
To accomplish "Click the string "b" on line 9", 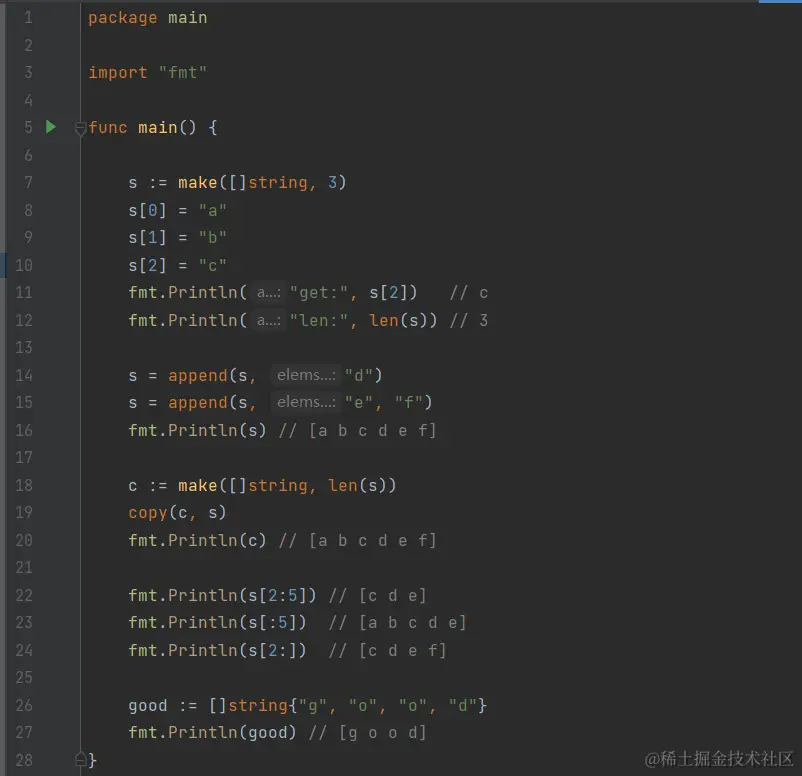I will [212, 237].
